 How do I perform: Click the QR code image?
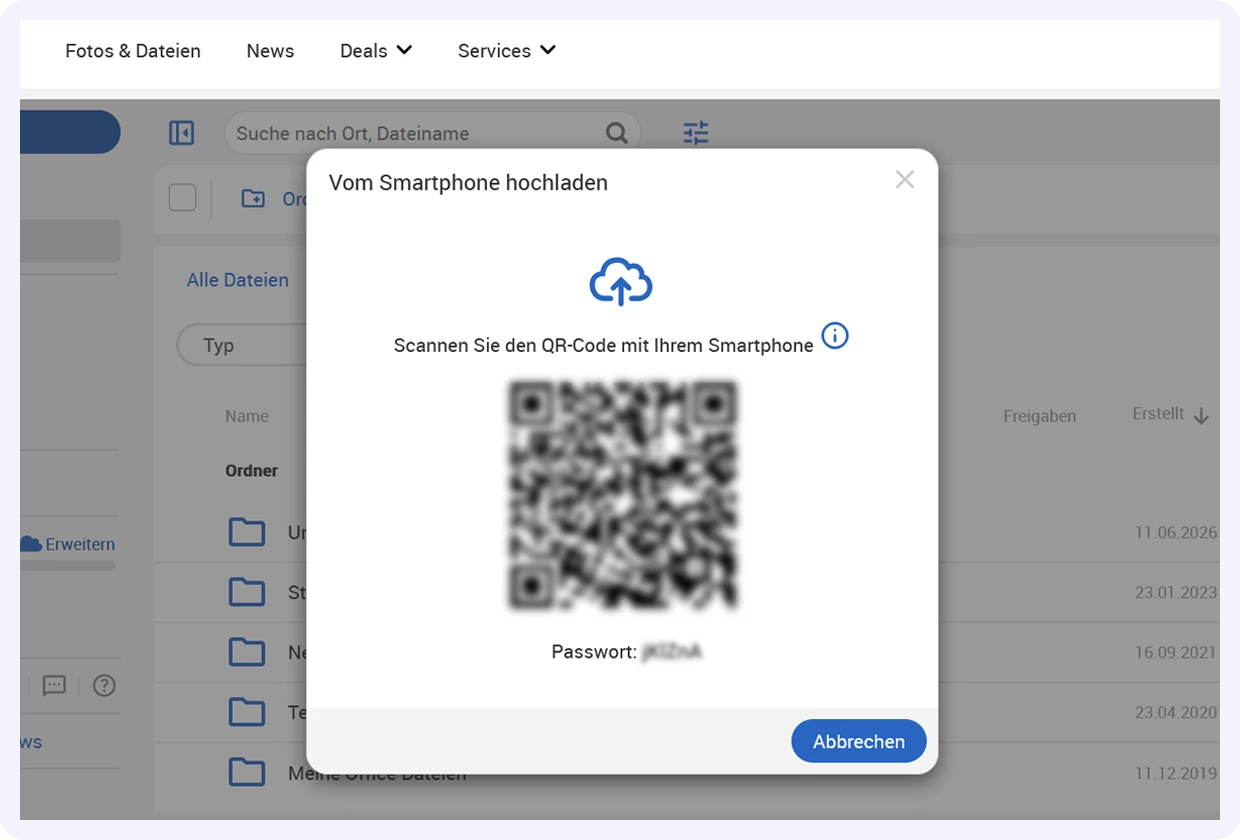(x=623, y=496)
